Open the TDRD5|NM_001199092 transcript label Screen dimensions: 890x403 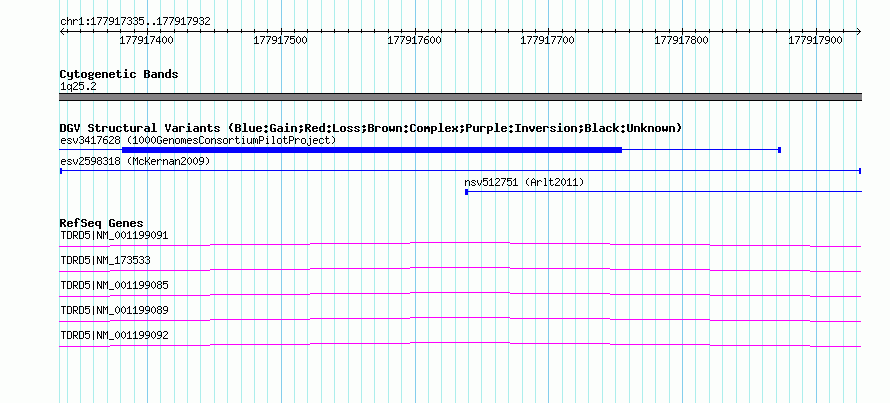tap(114, 335)
